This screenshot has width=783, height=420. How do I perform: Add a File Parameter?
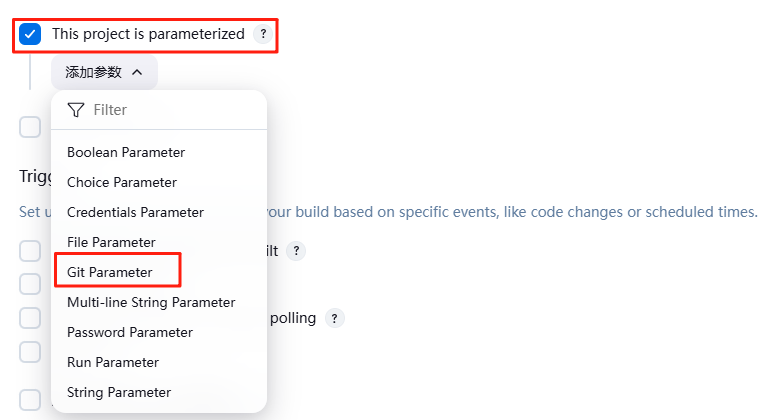click(111, 242)
